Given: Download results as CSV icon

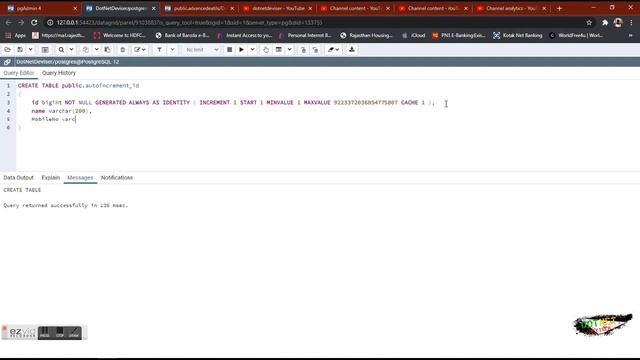Looking at the screenshot, I should click(351, 49).
